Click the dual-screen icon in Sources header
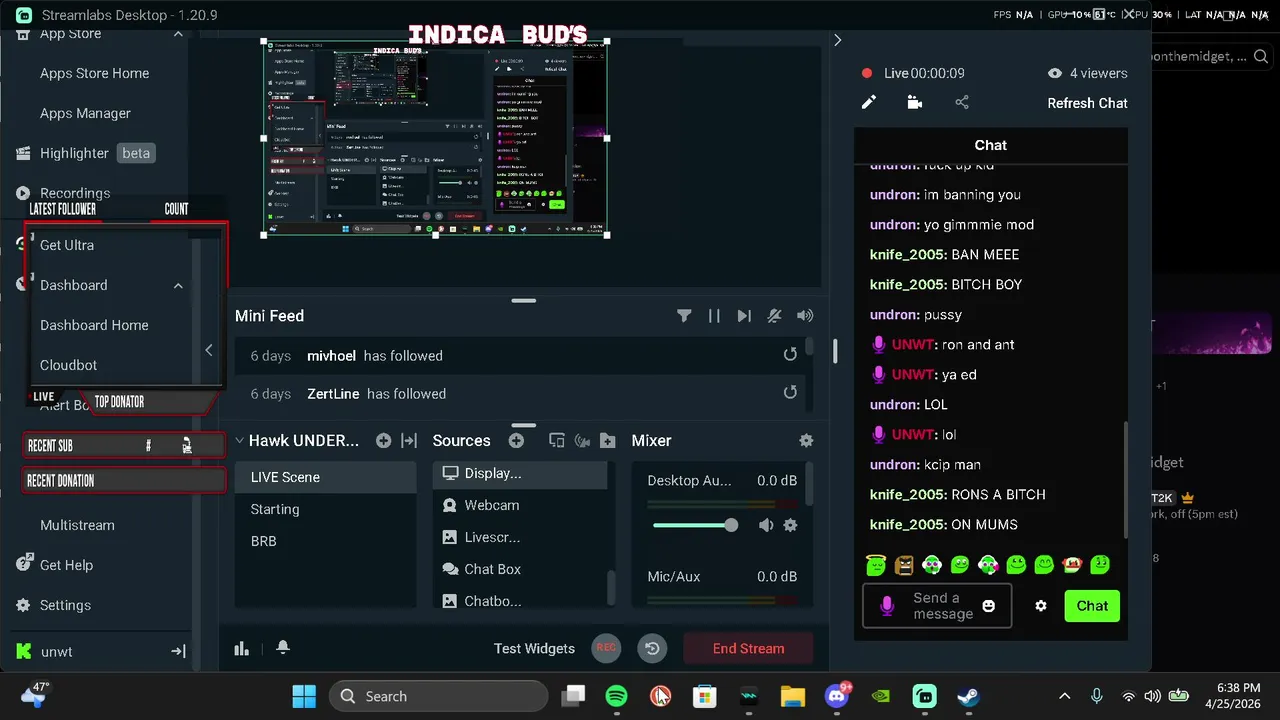The width and height of the screenshot is (1280, 720). [557, 441]
